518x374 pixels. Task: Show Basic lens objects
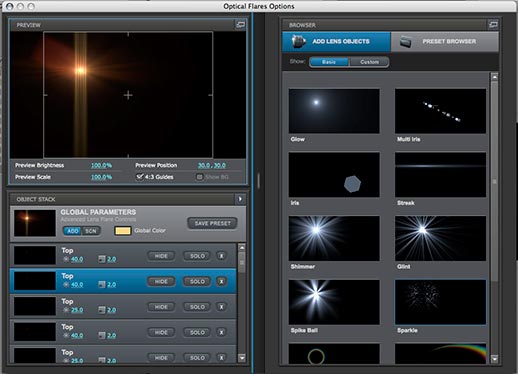tap(329, 62)
